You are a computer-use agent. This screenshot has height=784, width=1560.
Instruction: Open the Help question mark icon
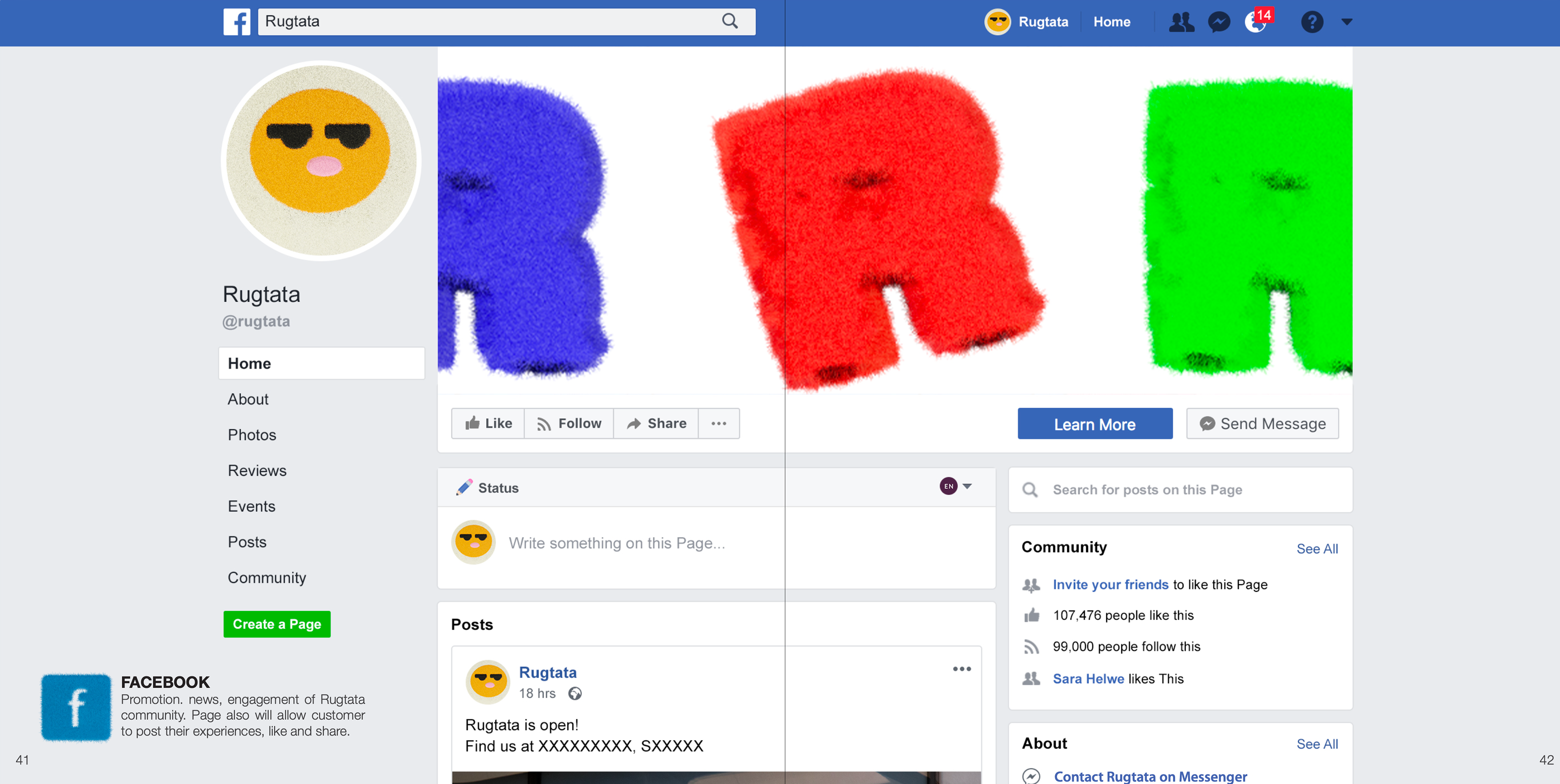coord(1312,22)
